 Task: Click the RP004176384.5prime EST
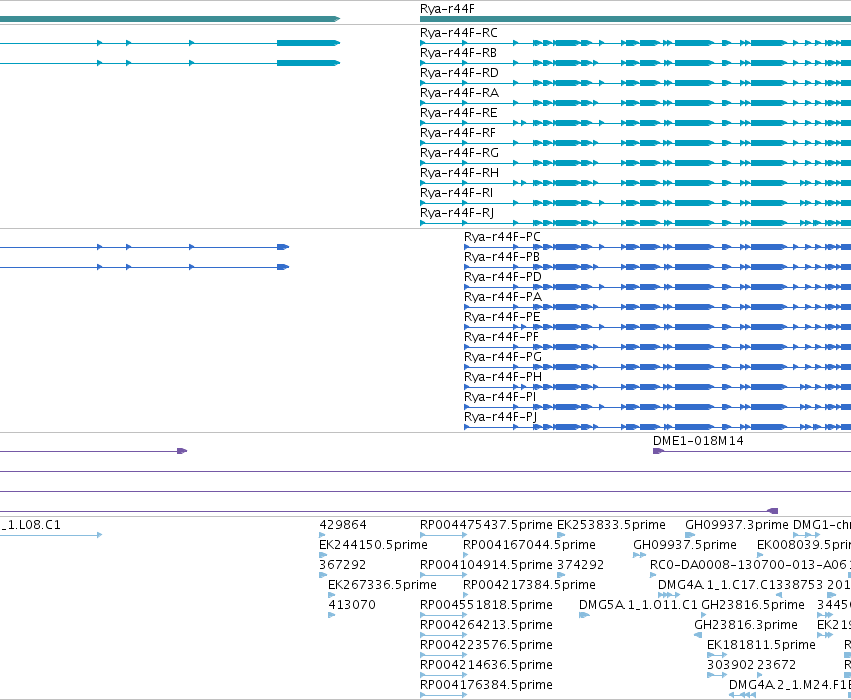click(x=486, y=686)
